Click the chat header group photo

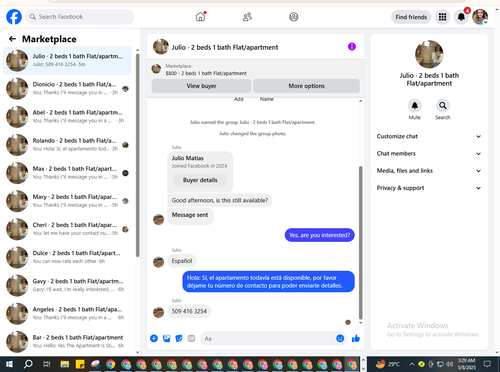coord(161,47)
